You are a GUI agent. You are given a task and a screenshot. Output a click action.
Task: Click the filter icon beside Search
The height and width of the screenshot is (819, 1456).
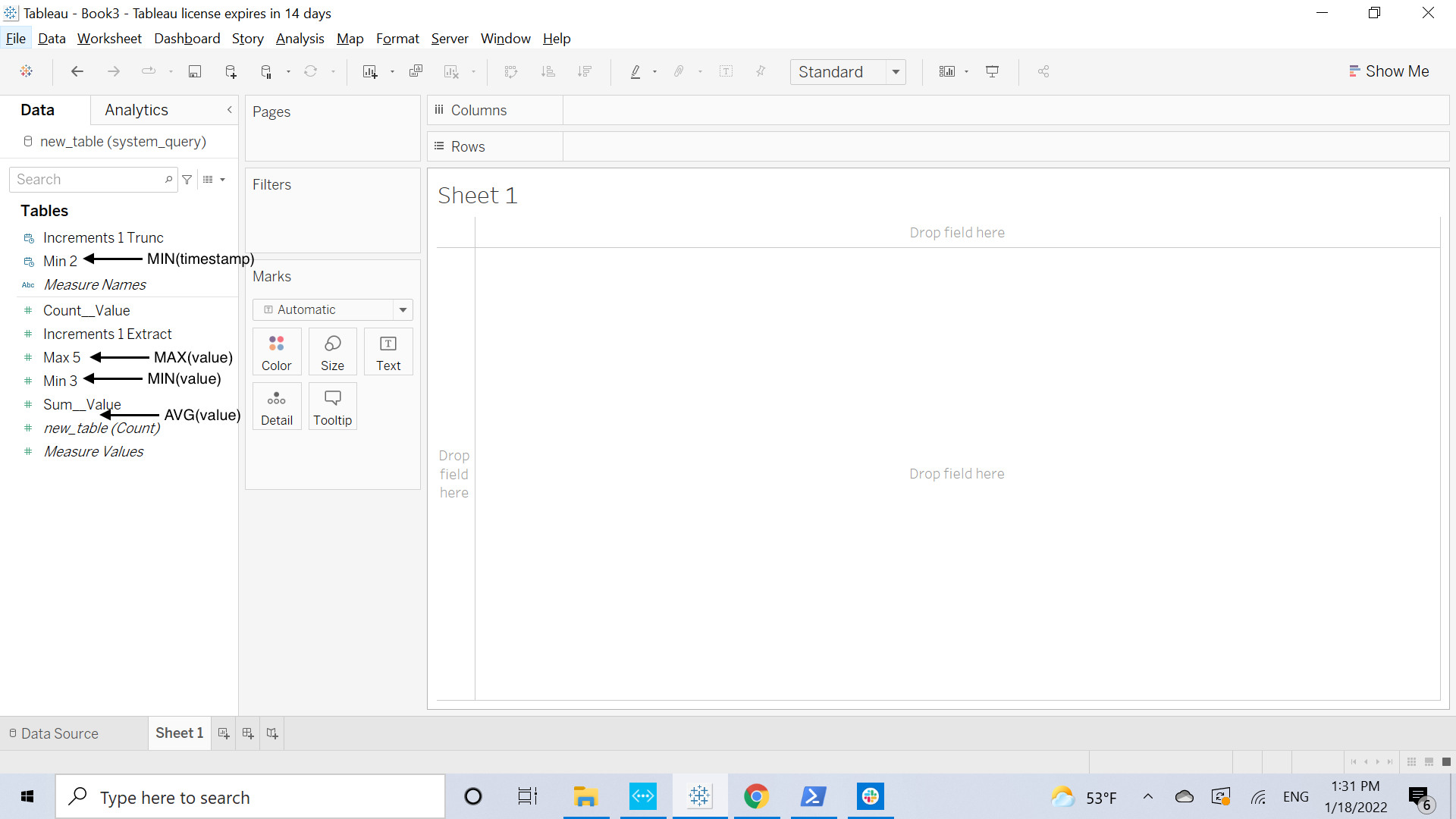187,180
